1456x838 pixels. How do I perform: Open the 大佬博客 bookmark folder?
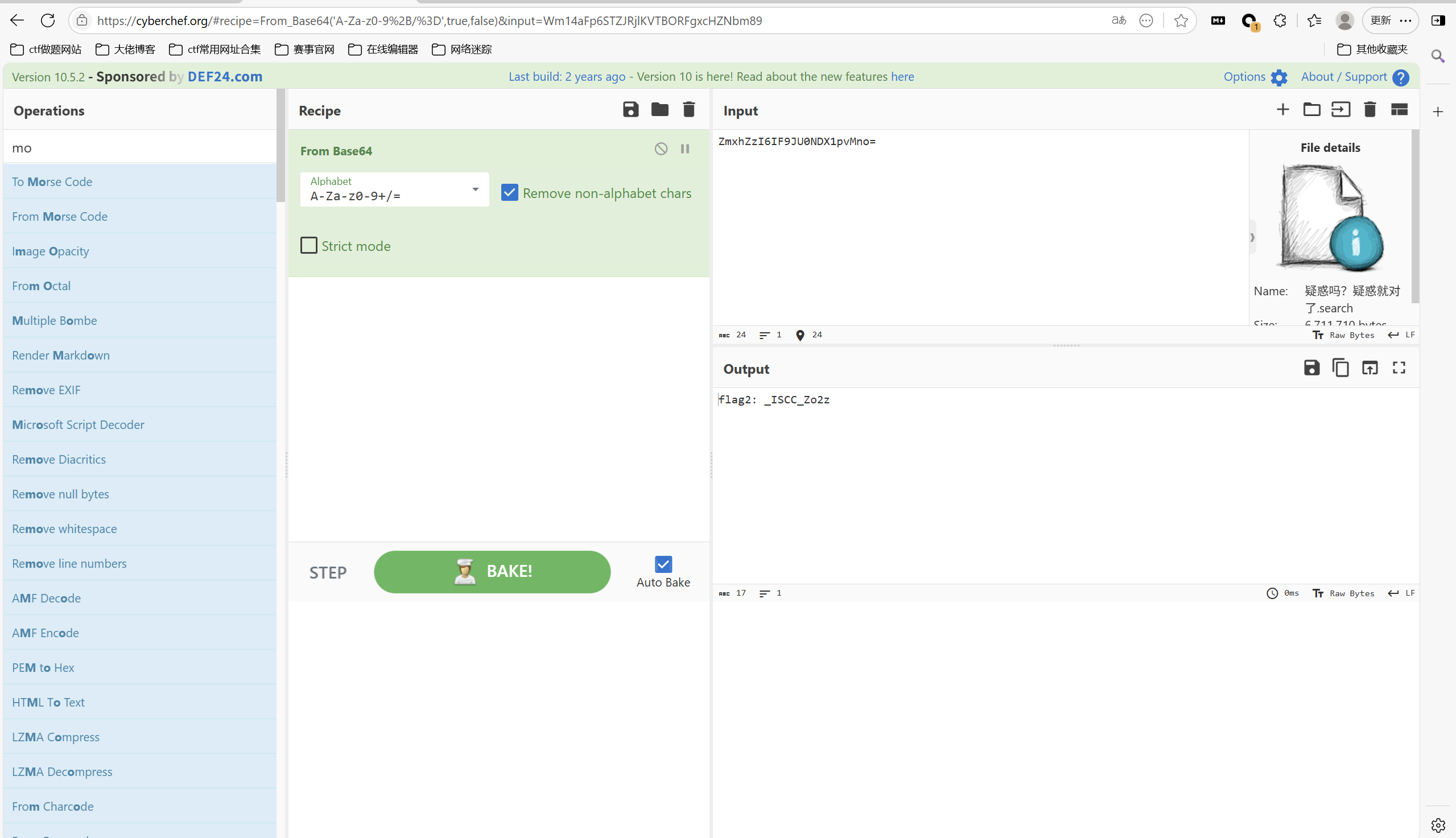(125, 49)
